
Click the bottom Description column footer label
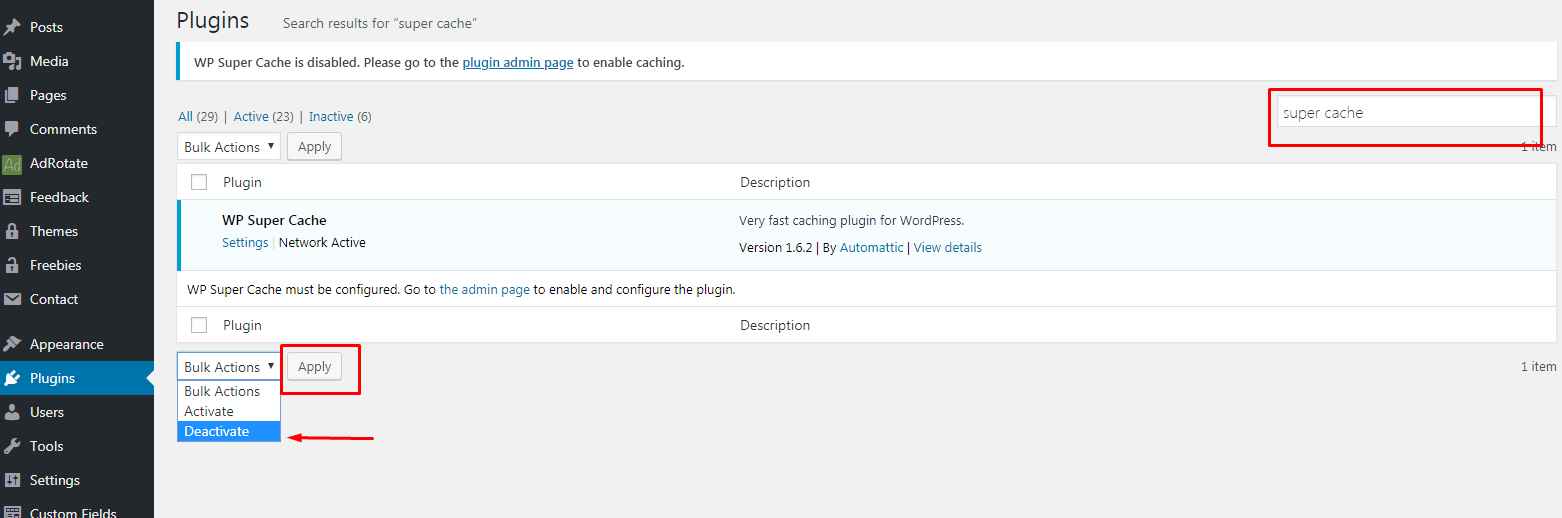(x=775, y=325)
